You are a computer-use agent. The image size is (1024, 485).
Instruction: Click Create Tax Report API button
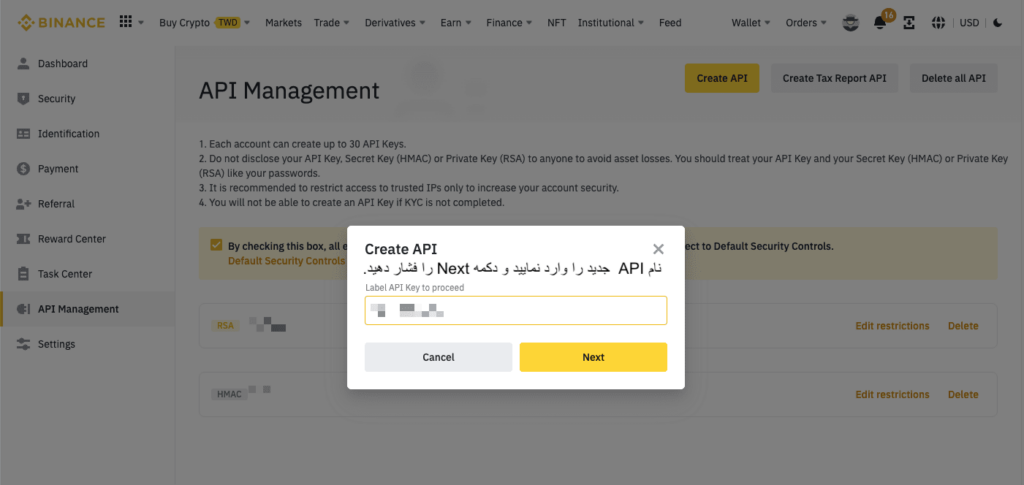click(x=834, y=78)
